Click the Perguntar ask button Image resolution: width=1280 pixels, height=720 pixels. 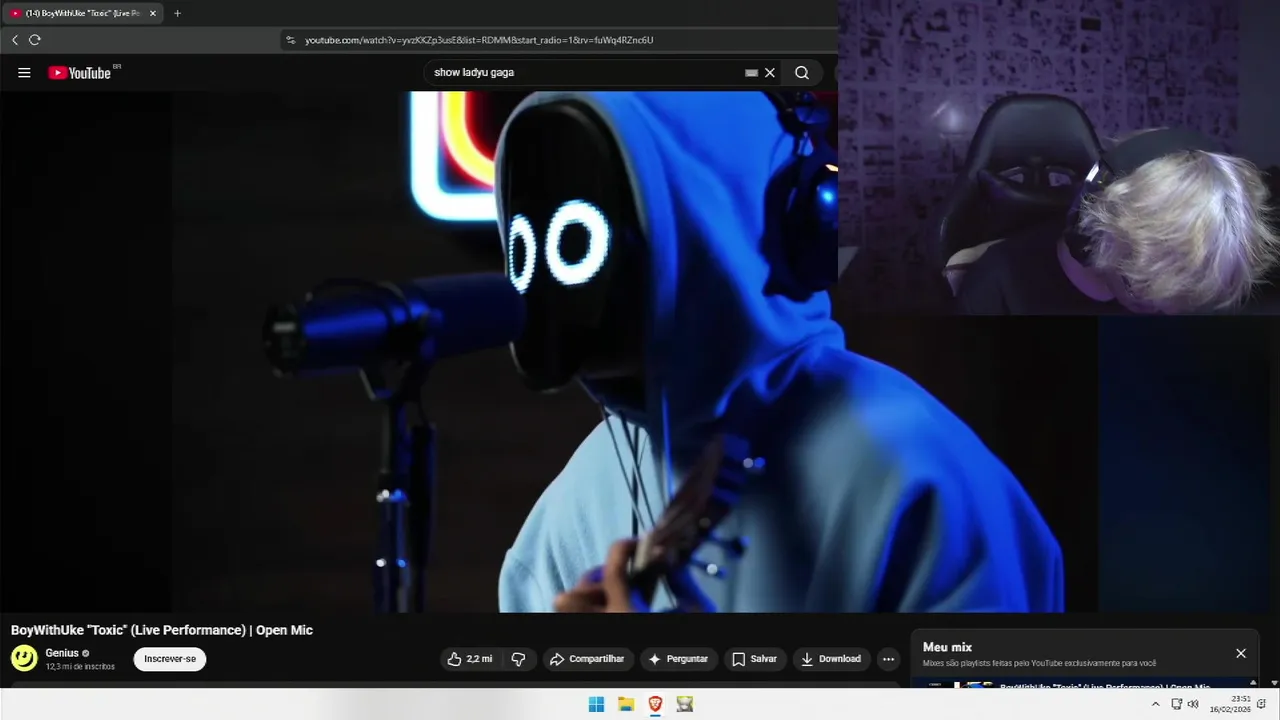(678, 659)
